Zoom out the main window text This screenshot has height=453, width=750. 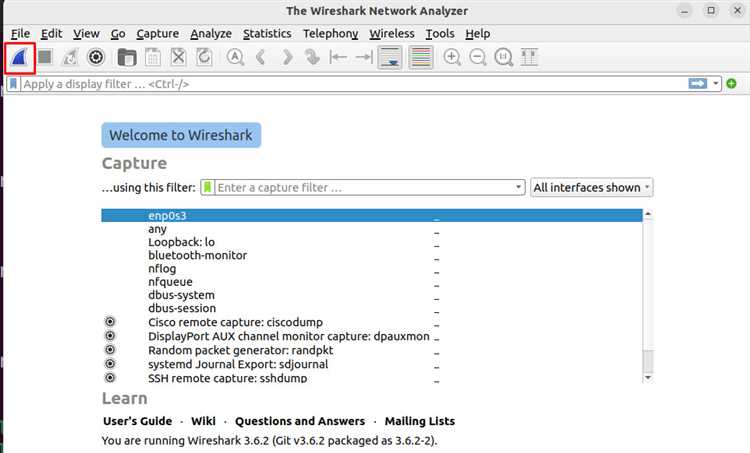tap(478, 57)
